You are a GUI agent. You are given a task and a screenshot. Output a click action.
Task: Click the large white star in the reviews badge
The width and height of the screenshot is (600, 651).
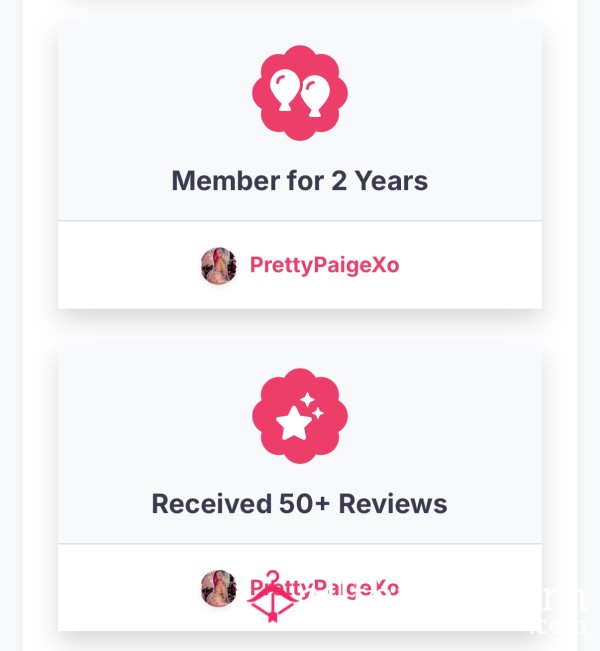point(294,423)
